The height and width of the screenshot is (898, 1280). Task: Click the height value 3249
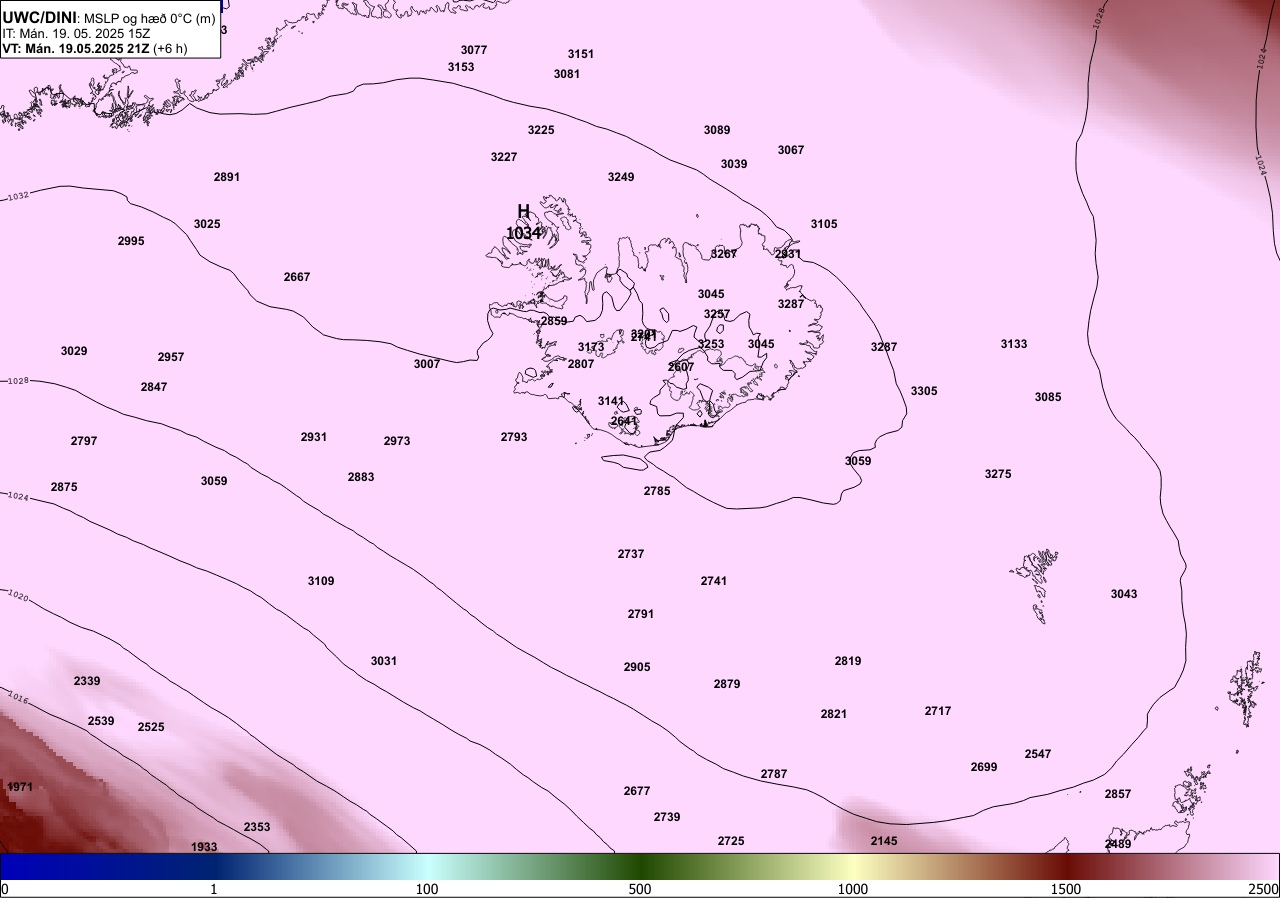621,177
